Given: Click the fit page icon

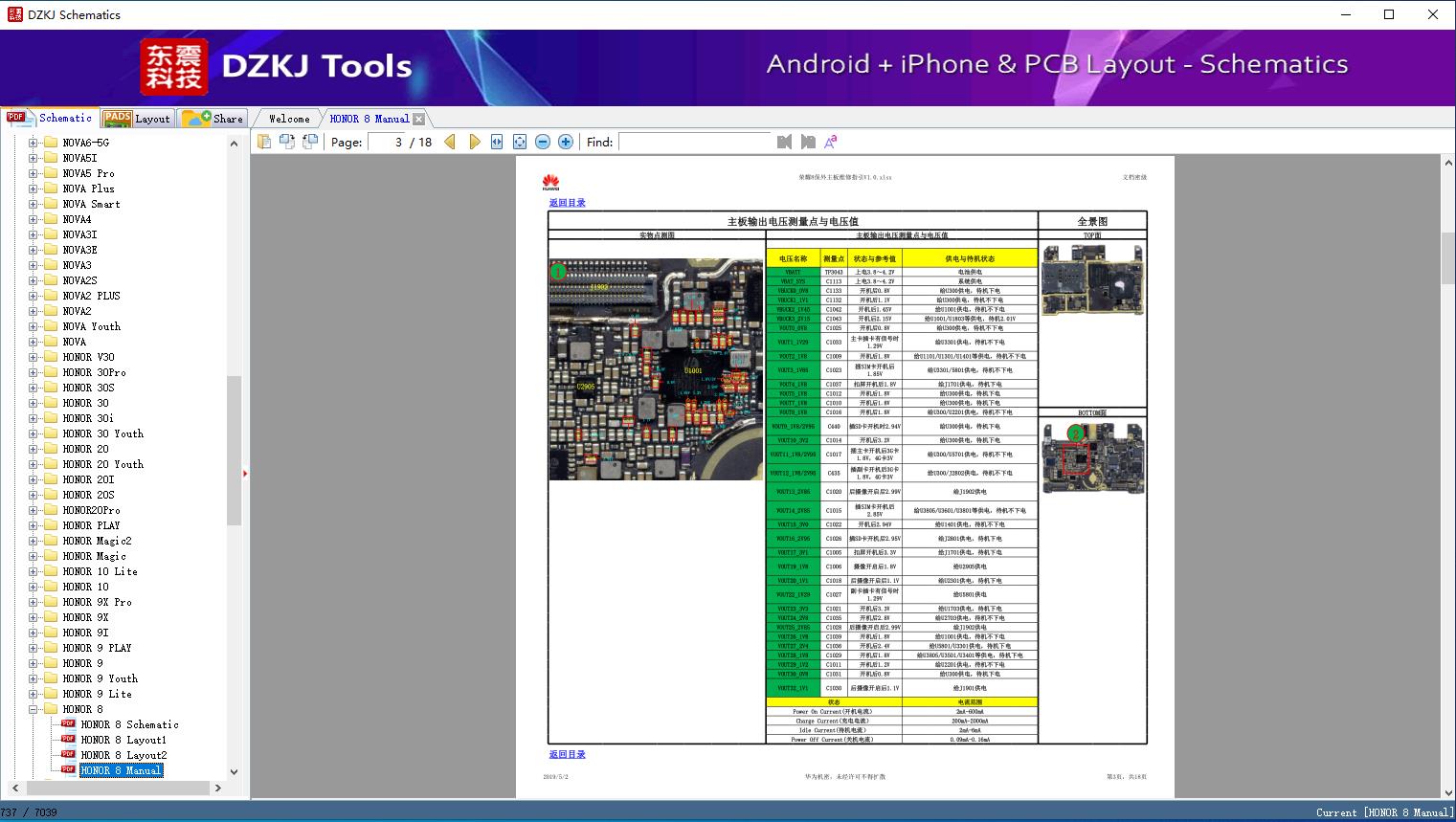Looking at the screenshot, I should pyautogui.click(x=520, y=142).
